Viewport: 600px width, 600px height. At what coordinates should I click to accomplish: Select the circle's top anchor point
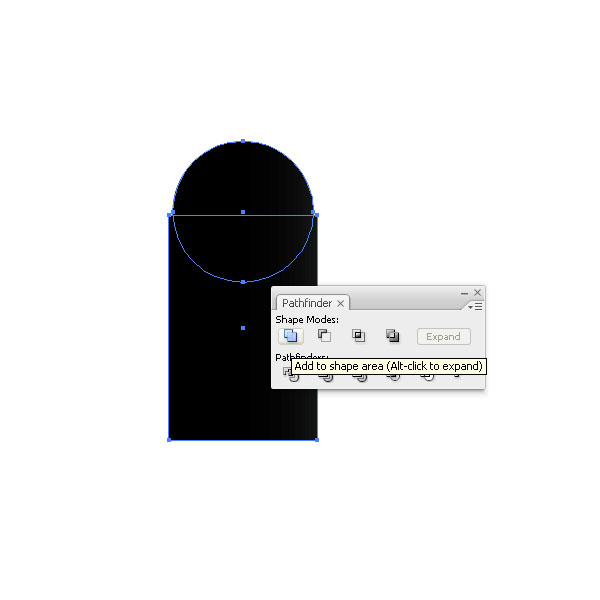243,141
